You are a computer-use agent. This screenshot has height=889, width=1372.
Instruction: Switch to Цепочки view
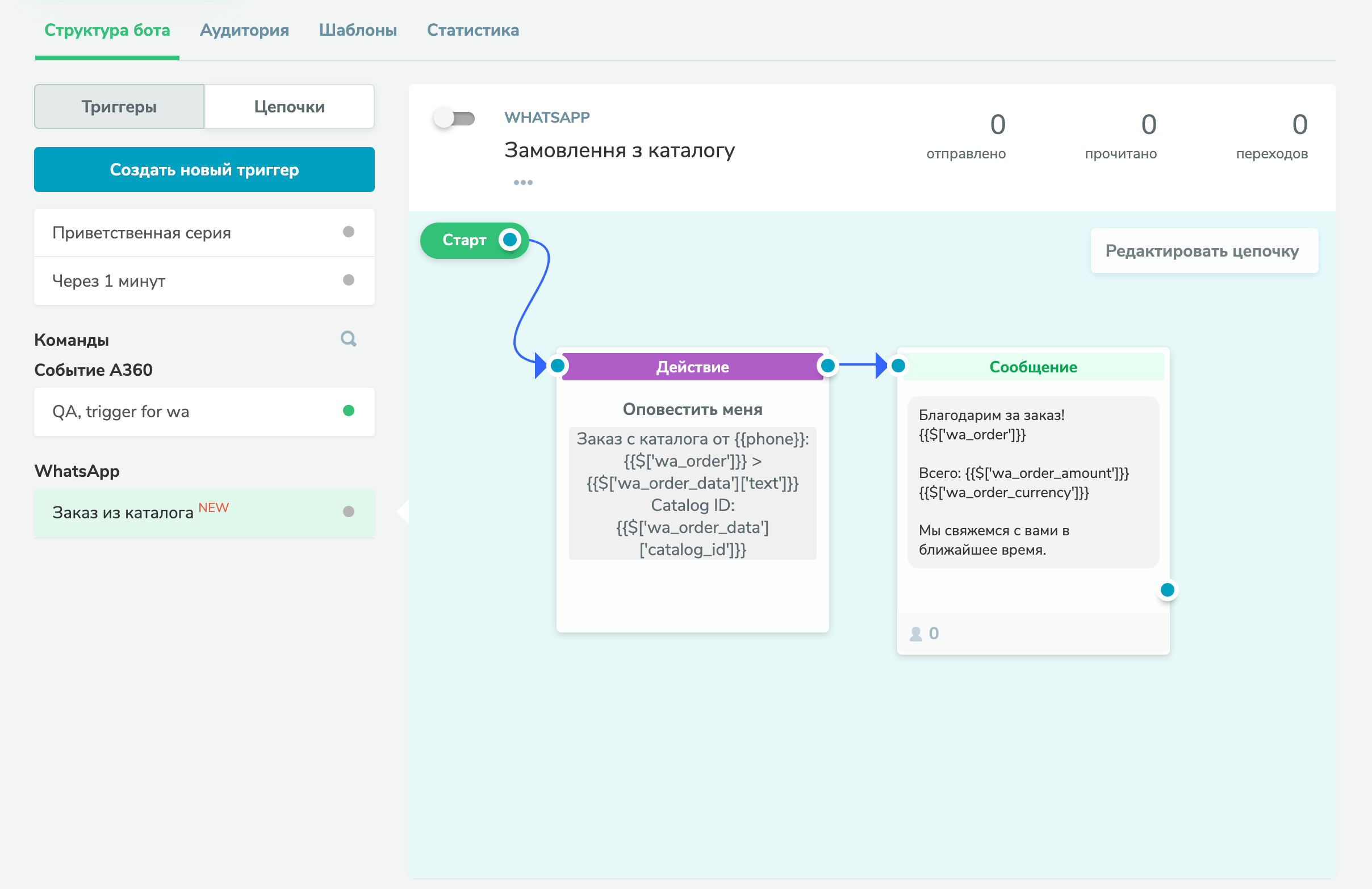point(290,107)
